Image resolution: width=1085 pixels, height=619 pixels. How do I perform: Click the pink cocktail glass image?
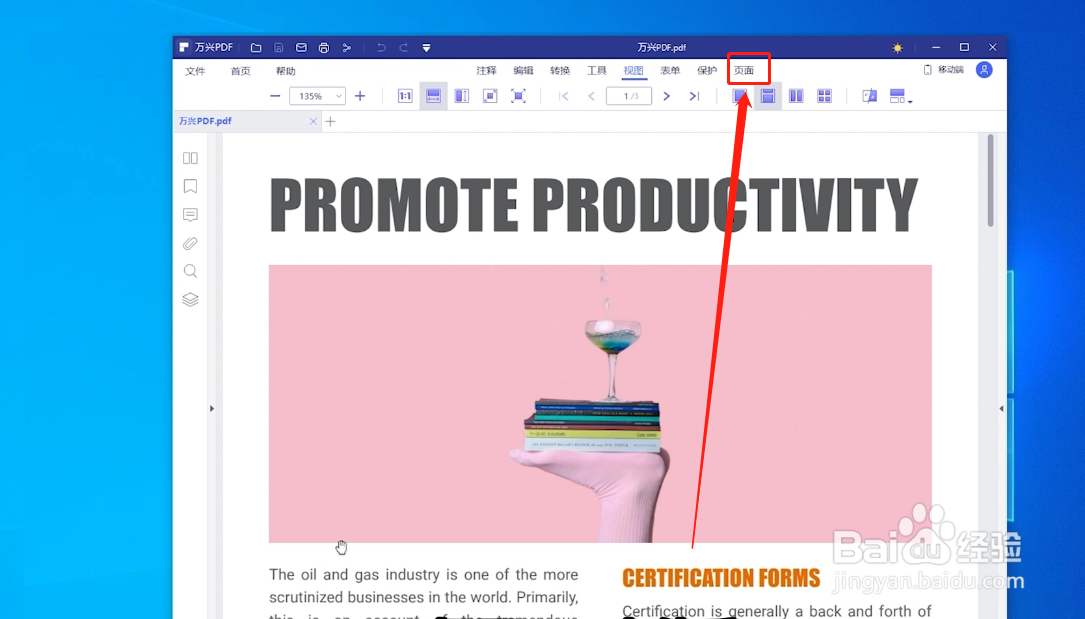[600, 404]
